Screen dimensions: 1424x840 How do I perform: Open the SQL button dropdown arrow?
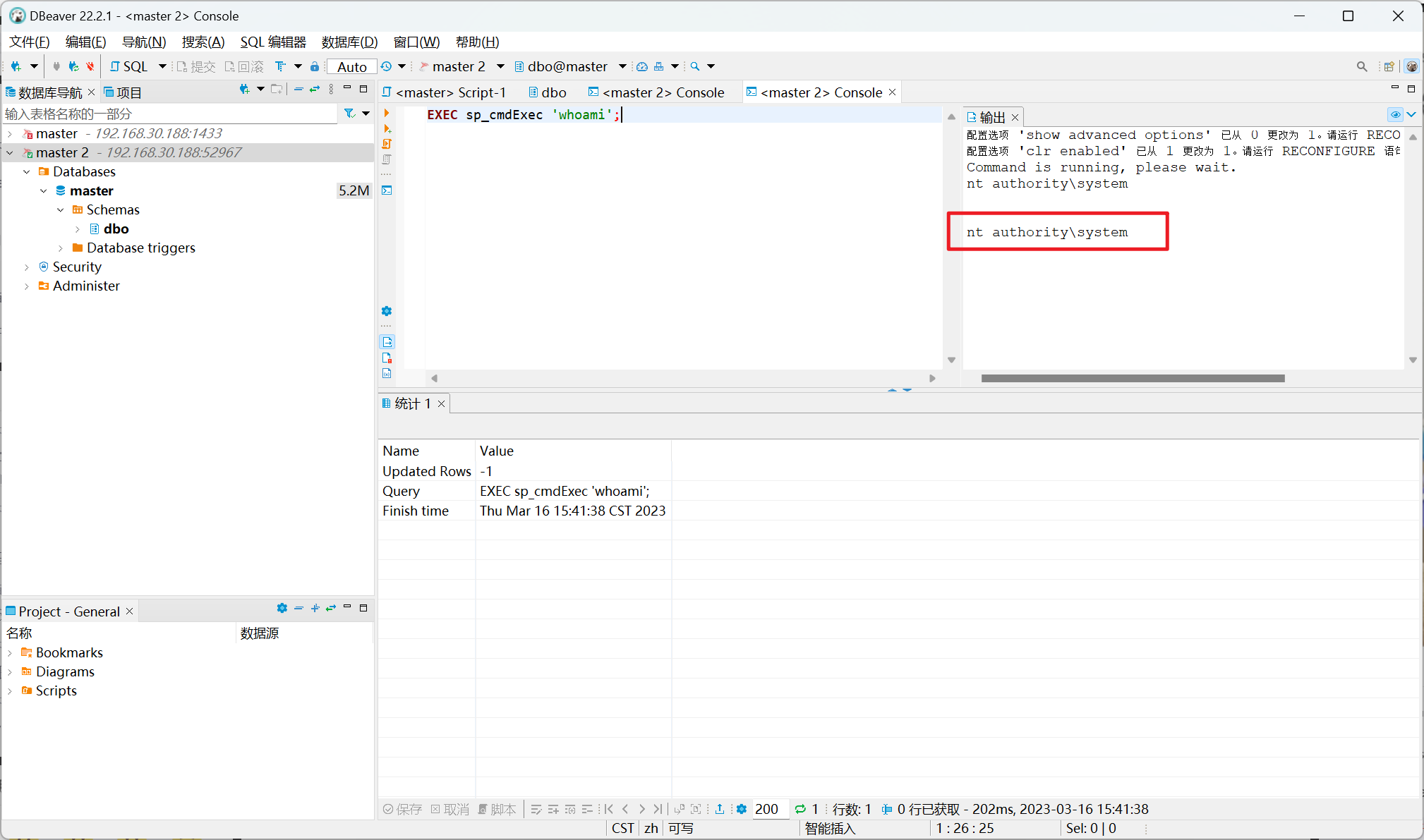click(x=162, y=66)
